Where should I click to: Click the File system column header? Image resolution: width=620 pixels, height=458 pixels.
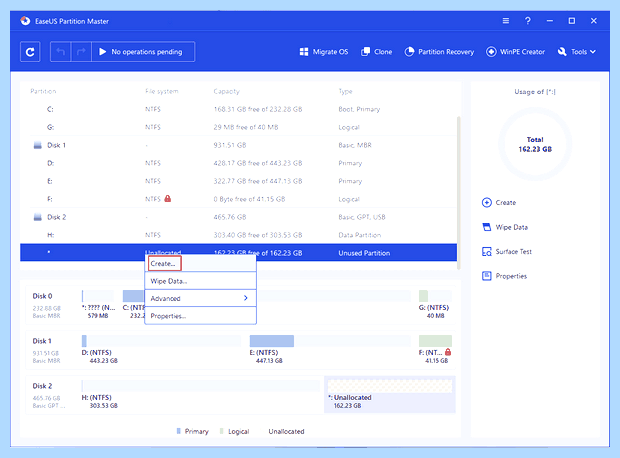(162, 91)
